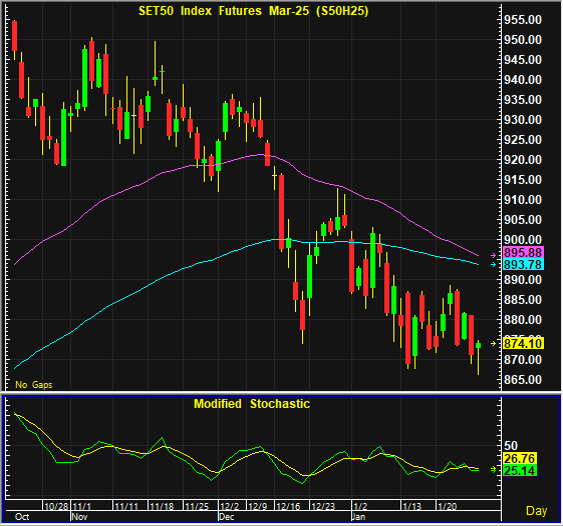
Task: Click the 50 level on the stochastic scale
Action: pyautogui.click(x=511, y=446)
